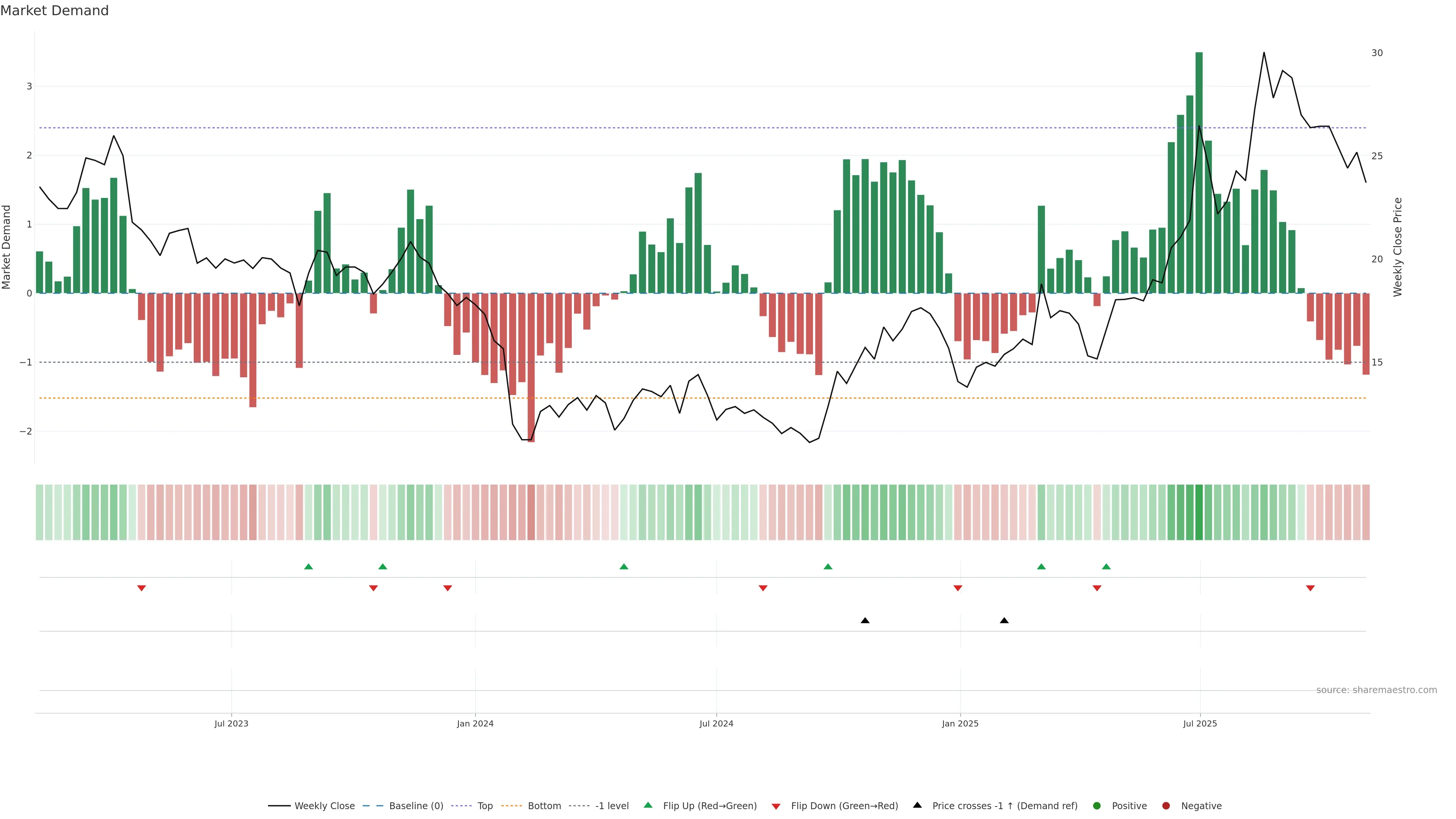Toggle the Top dotted line legend
1456x819 pixels.
(x=485, y=806)
